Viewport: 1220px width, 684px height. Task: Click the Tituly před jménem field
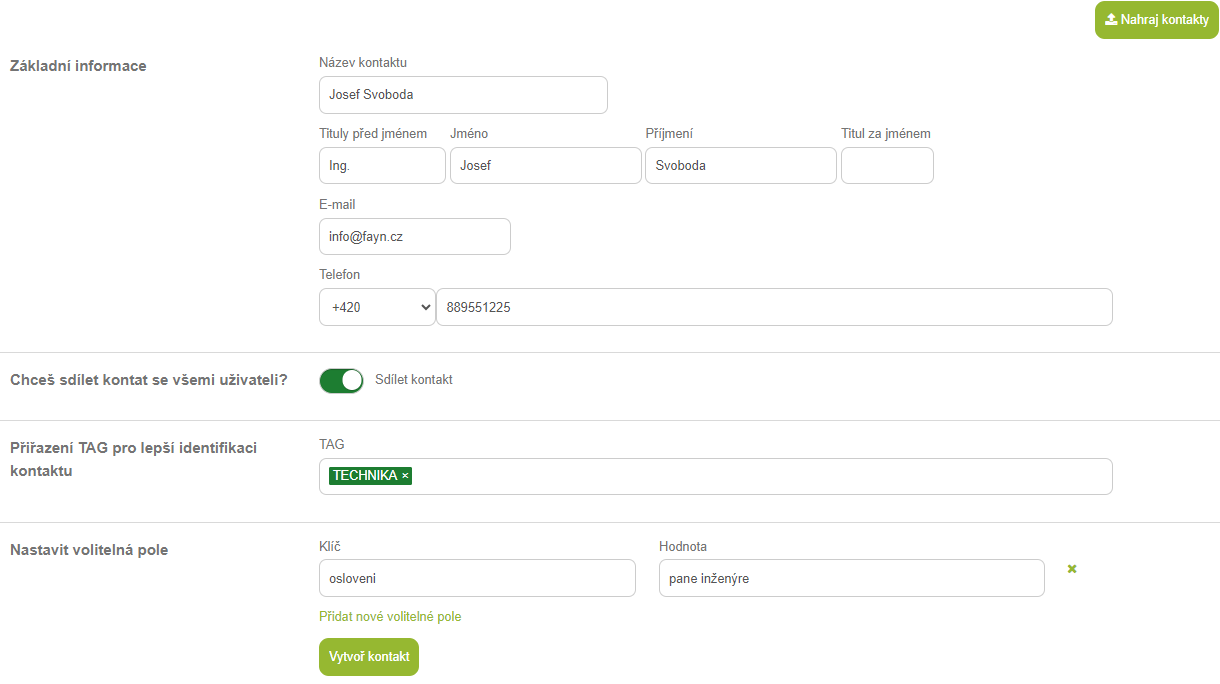(382, 166)
